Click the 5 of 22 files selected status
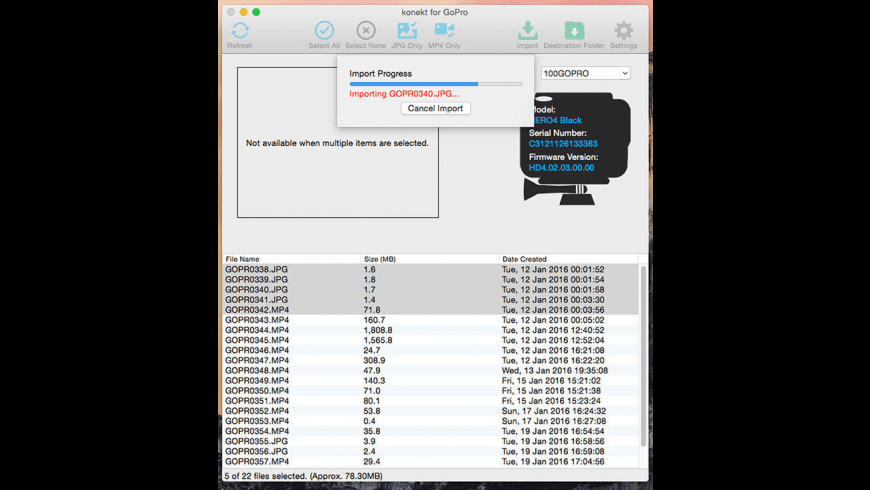Viewport: 870px width, 490px height. pos(304,476)
